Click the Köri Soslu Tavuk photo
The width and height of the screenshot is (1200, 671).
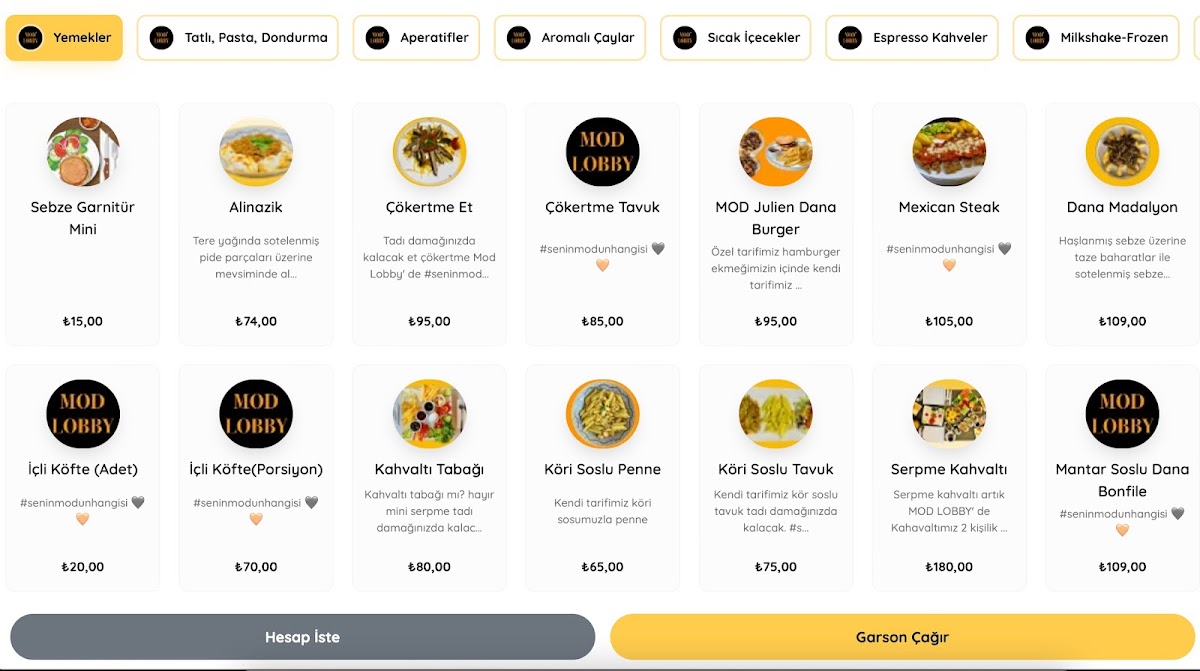(776, 414)
